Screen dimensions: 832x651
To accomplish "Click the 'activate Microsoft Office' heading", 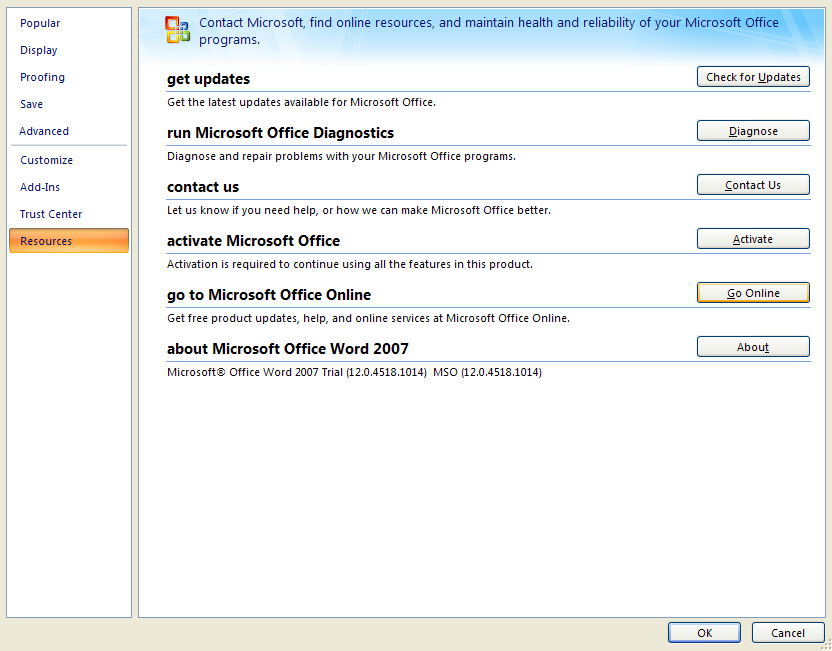I will (x=253, y=241).
